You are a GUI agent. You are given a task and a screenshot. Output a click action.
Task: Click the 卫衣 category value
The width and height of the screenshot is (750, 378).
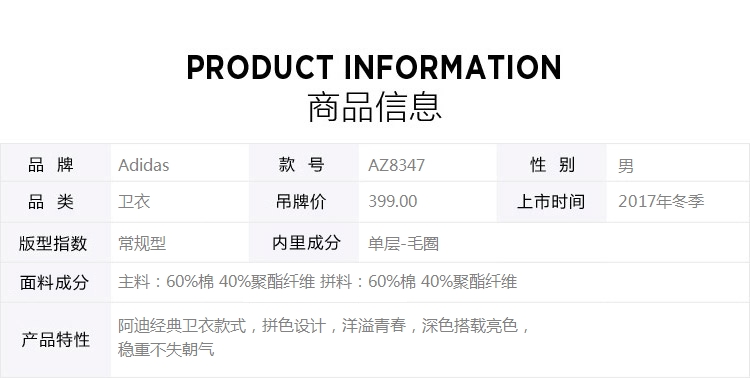tap(134, 201)
